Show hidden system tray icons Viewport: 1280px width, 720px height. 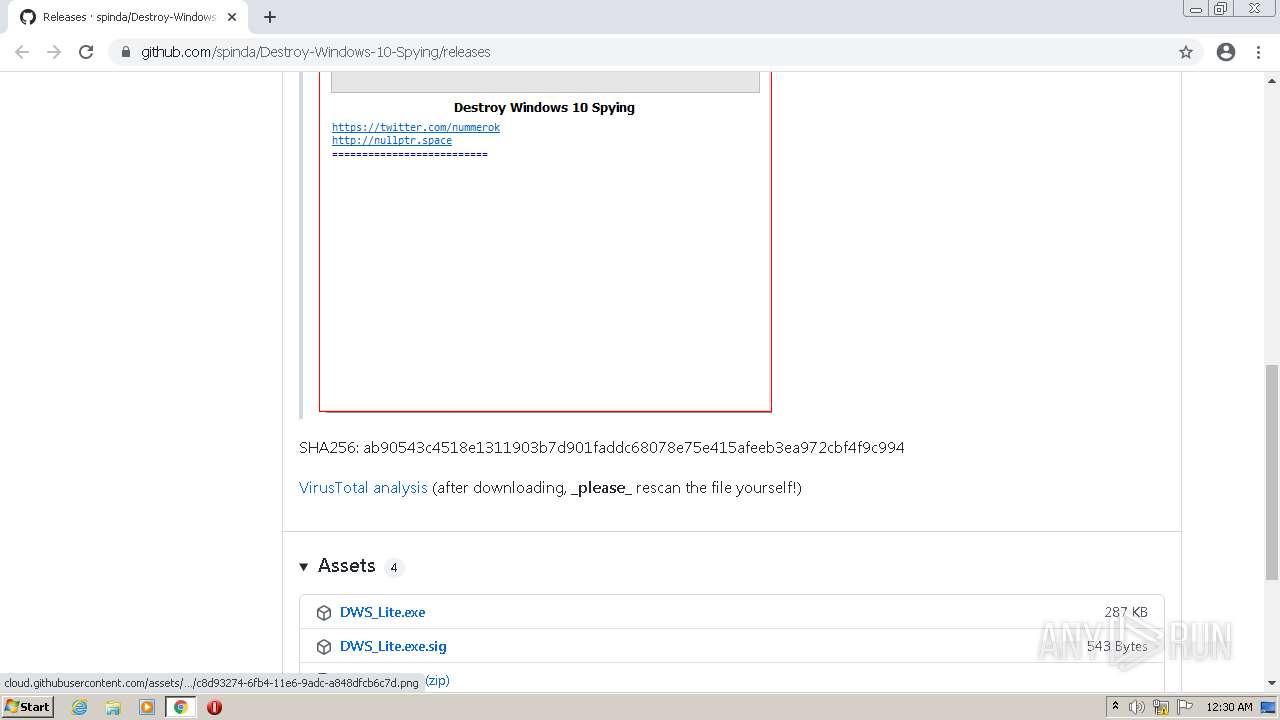[x=1115, y=707]
